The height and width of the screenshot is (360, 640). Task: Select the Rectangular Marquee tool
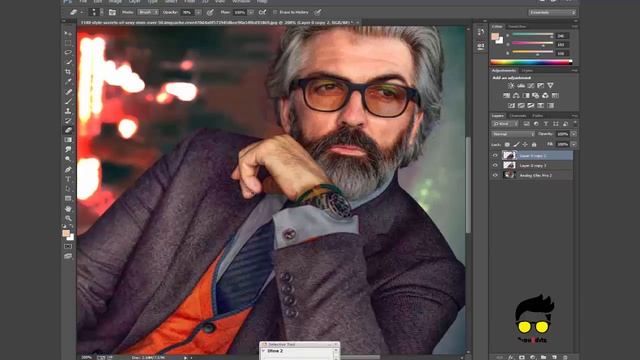pyautogui.click(x=68, y=43)
